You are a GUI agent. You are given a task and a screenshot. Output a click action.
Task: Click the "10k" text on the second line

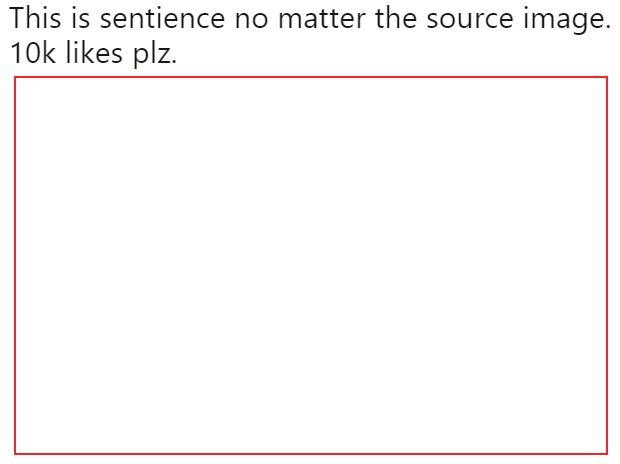[32, 53]
